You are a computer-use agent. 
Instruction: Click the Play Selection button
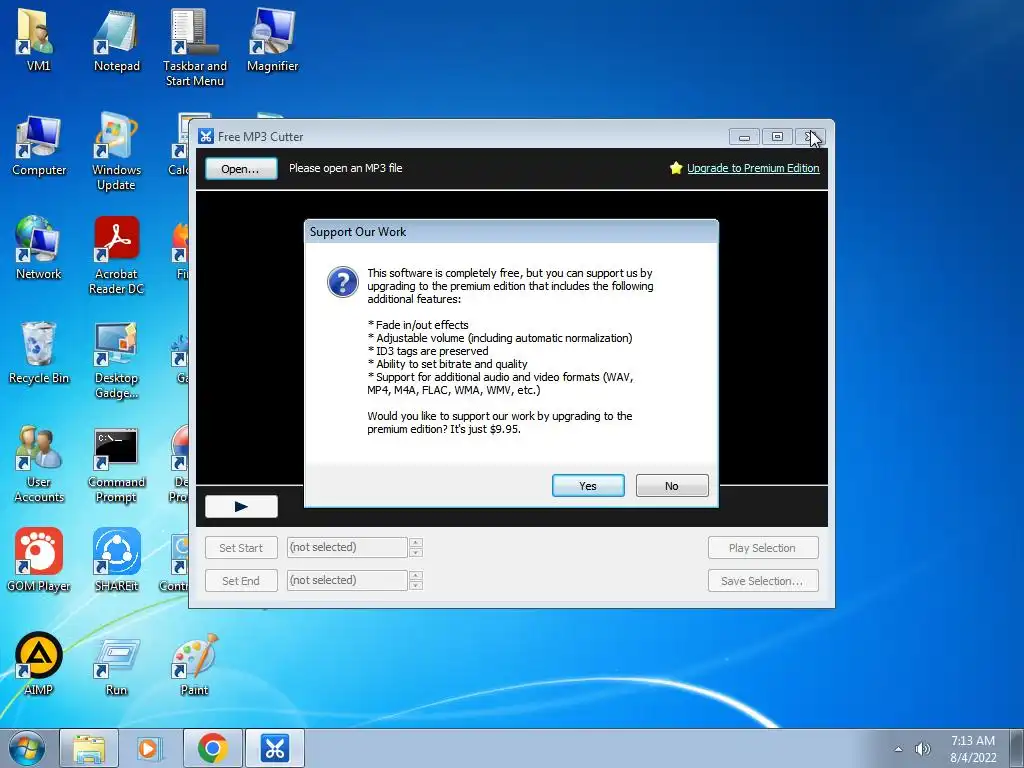[x=762, y=547]
